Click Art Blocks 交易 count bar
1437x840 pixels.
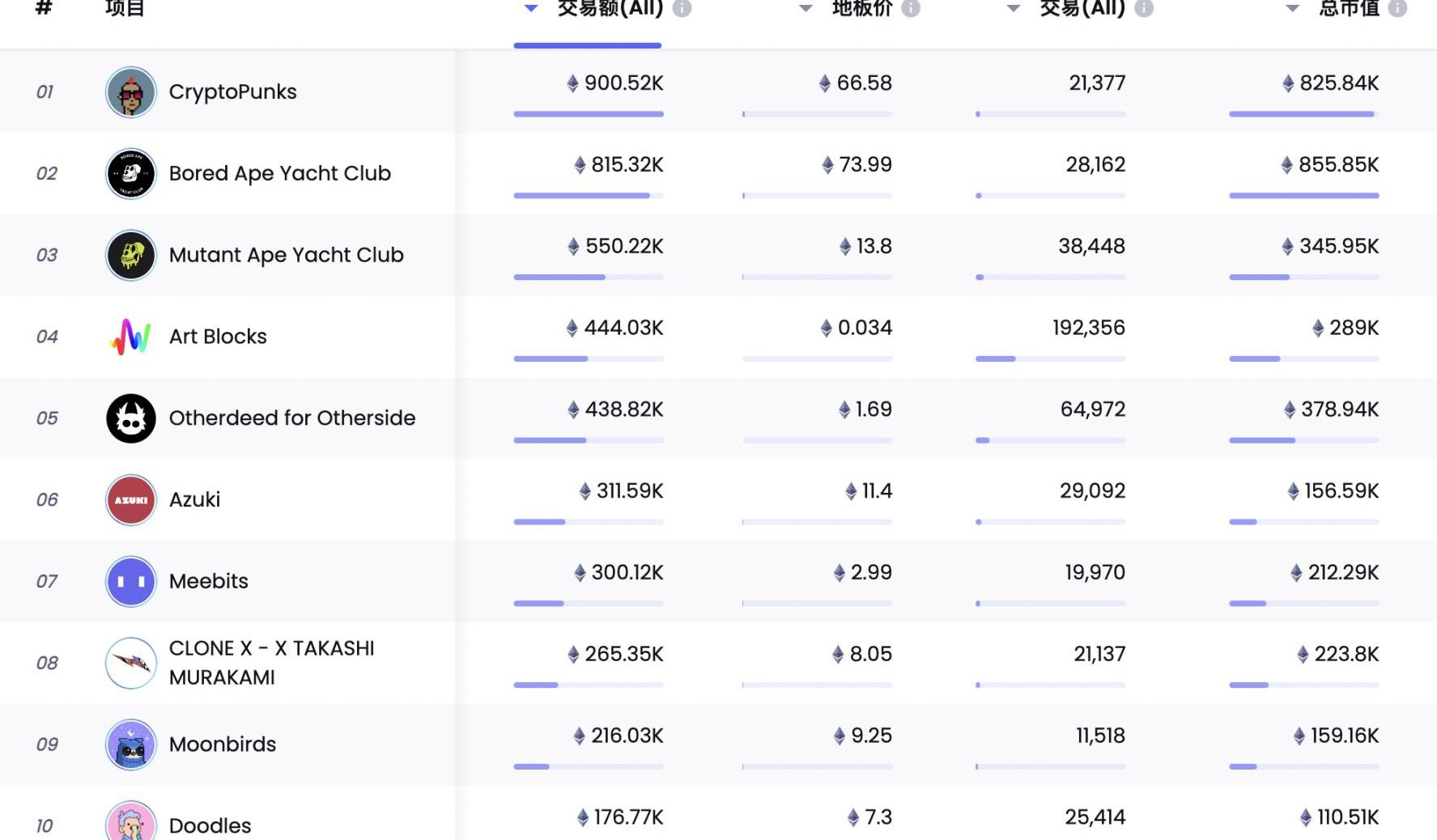tap(1050, 358)
